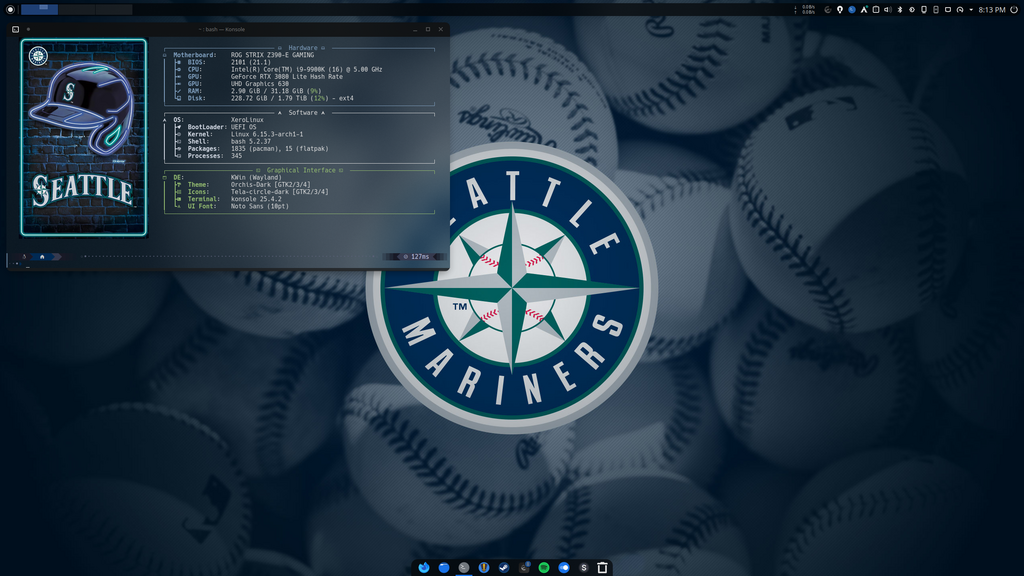Click the "Orchis-Dark [GTK2/3/4]" theme value
Viewport: 1024px width, 576px height.
[x=270, y=184]
